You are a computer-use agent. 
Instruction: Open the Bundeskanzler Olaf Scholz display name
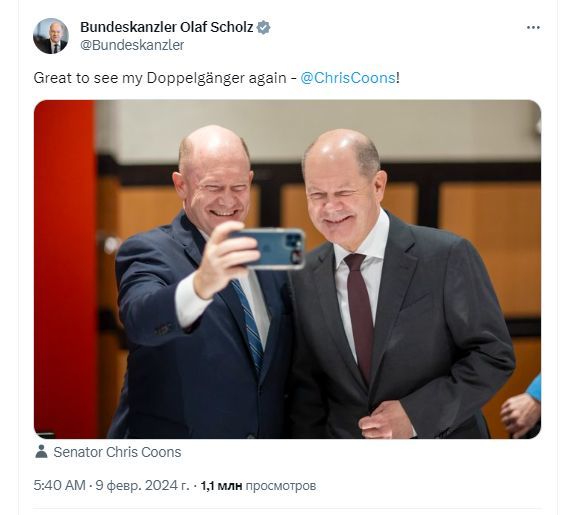coord(167,27)
